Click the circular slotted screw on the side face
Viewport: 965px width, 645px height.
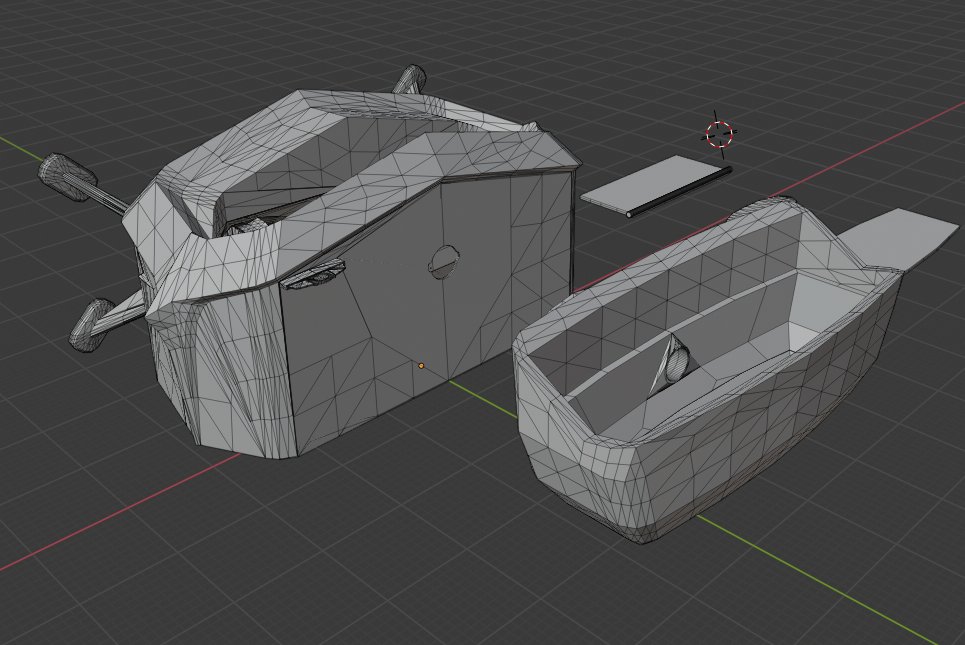[443, 262]
